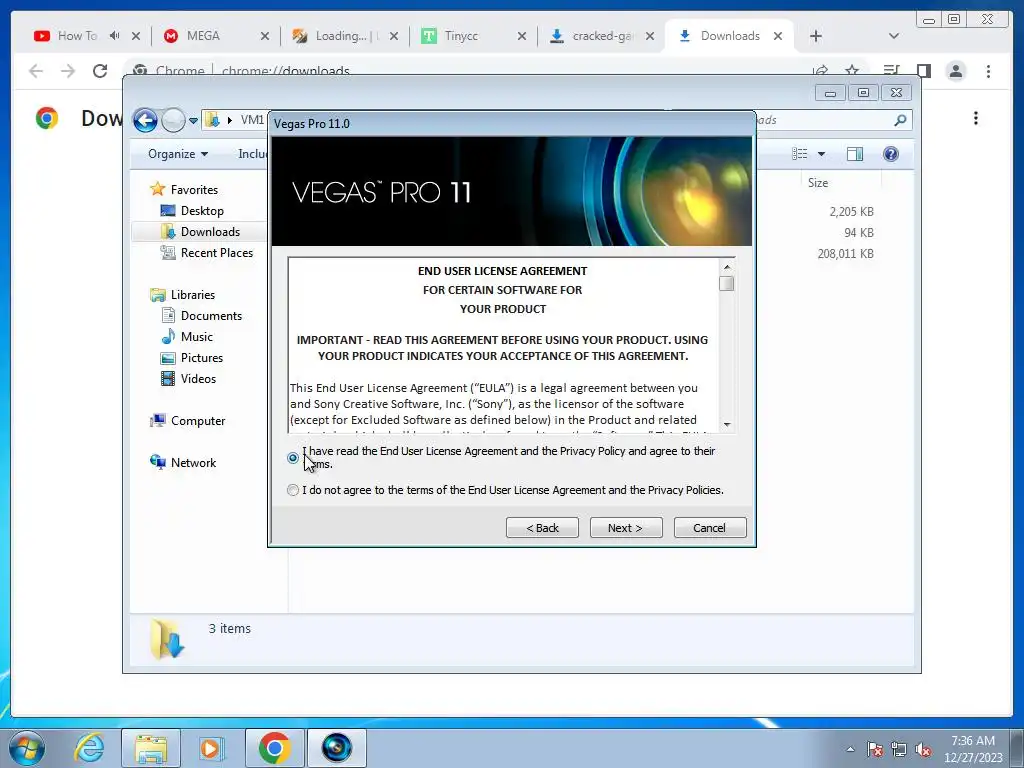1024x768 pixels.
Task: Open the Chrome profile avatar icon
Action: click(x=955, y=71)
